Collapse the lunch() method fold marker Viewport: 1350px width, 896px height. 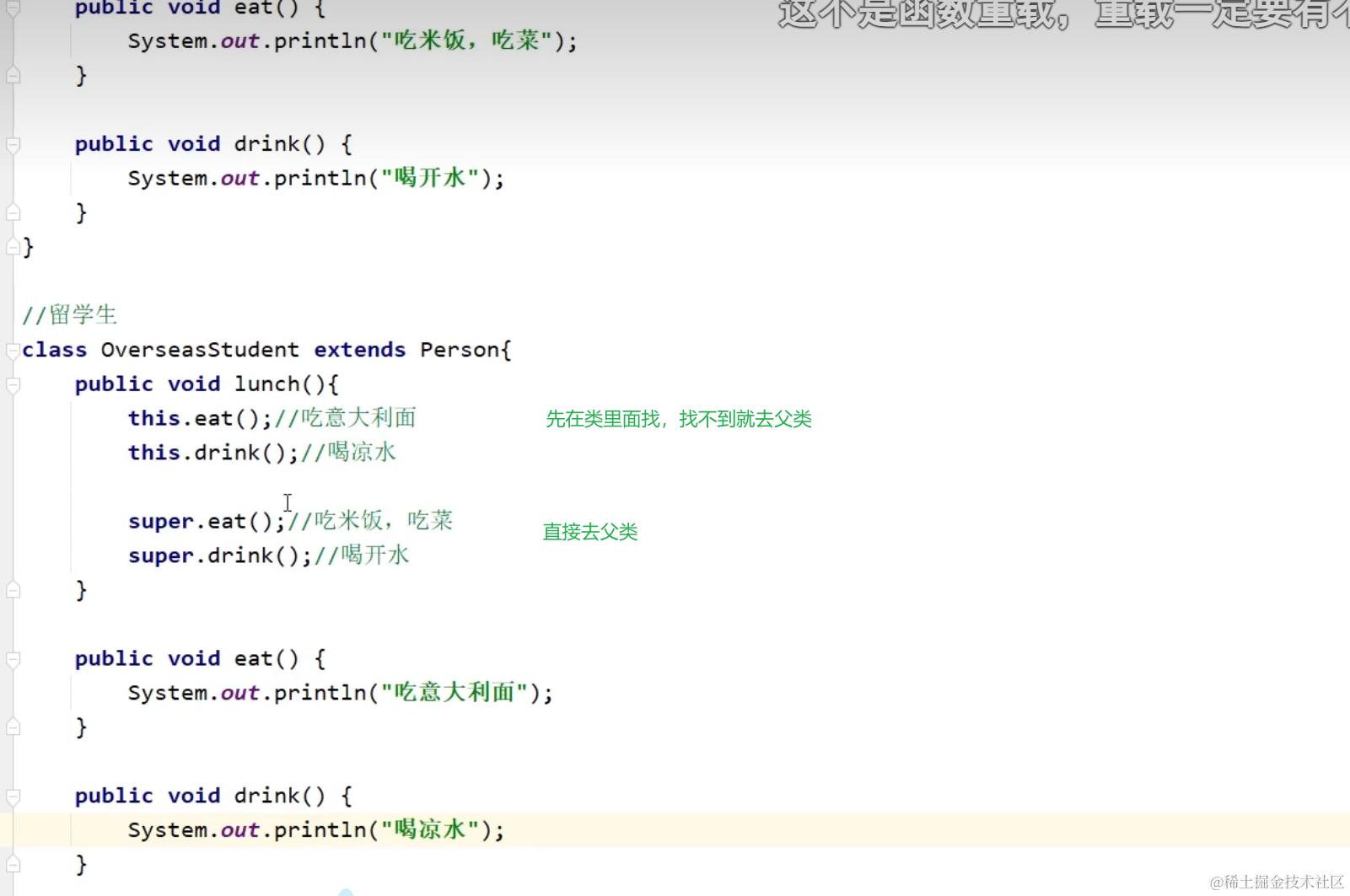click(x=13, y=385)
